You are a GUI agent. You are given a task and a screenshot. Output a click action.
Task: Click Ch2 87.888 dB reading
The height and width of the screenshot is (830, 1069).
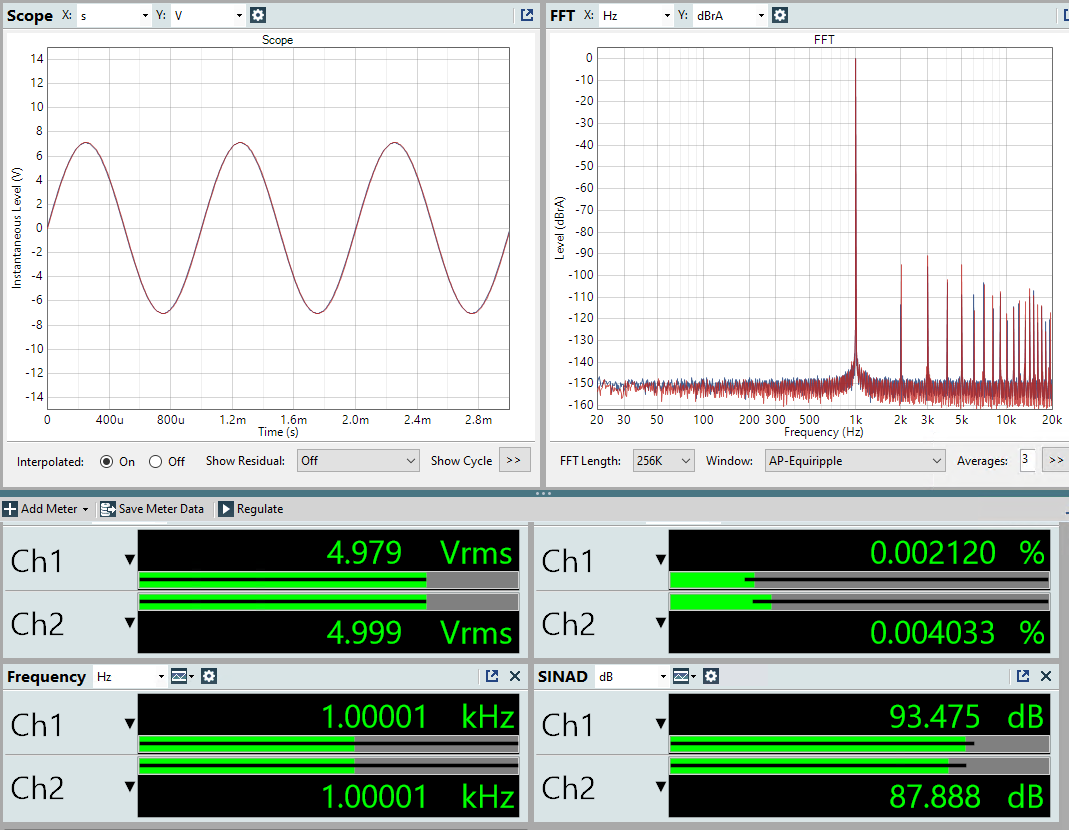(966, 797)
